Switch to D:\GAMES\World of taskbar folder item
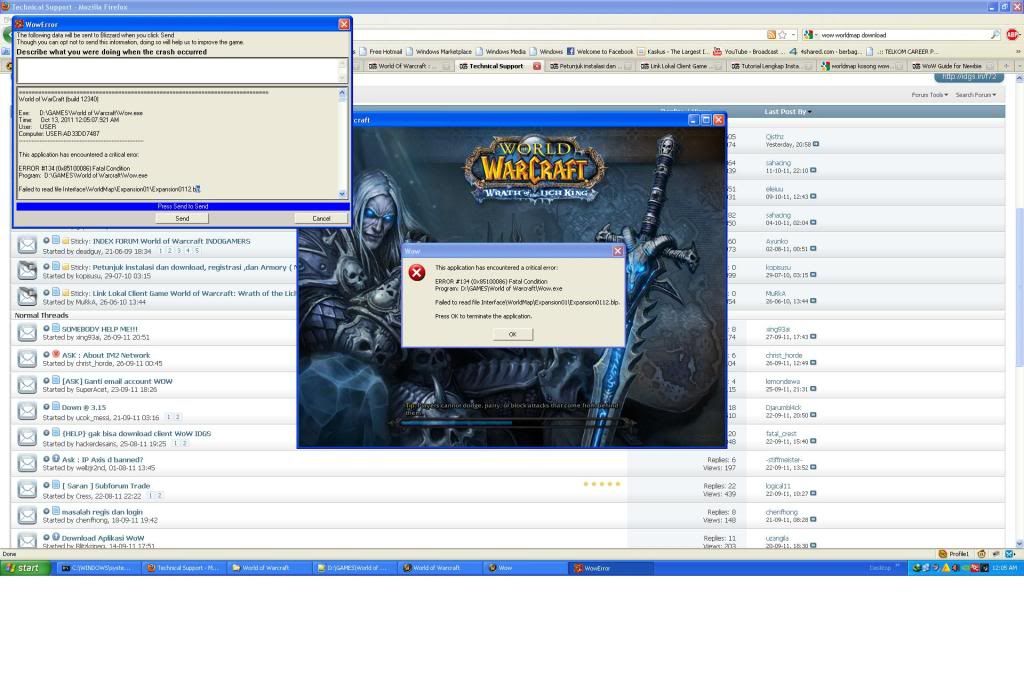 tap(353, 568)
